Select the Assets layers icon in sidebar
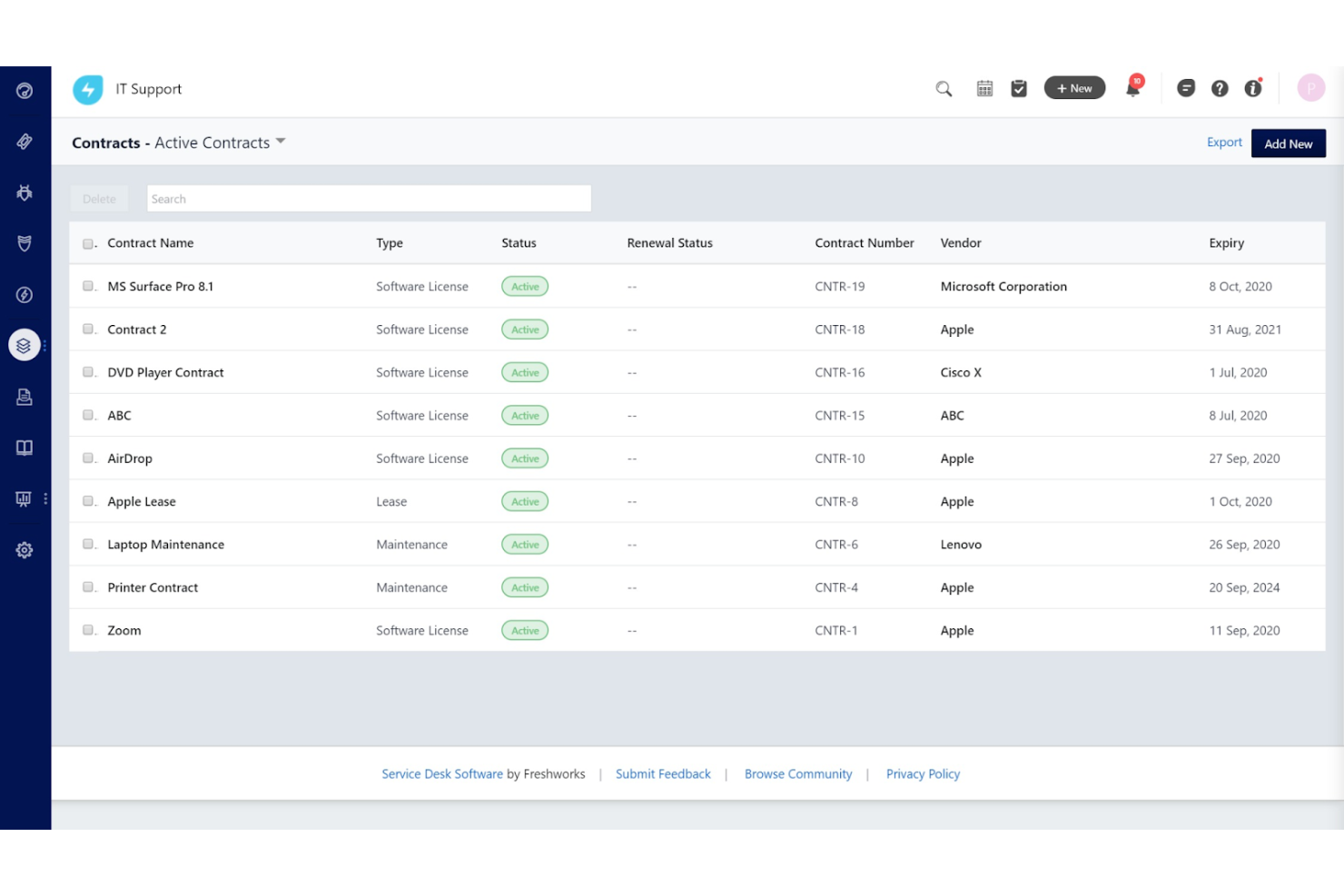The image size is (1344, 896). (25, 345)
